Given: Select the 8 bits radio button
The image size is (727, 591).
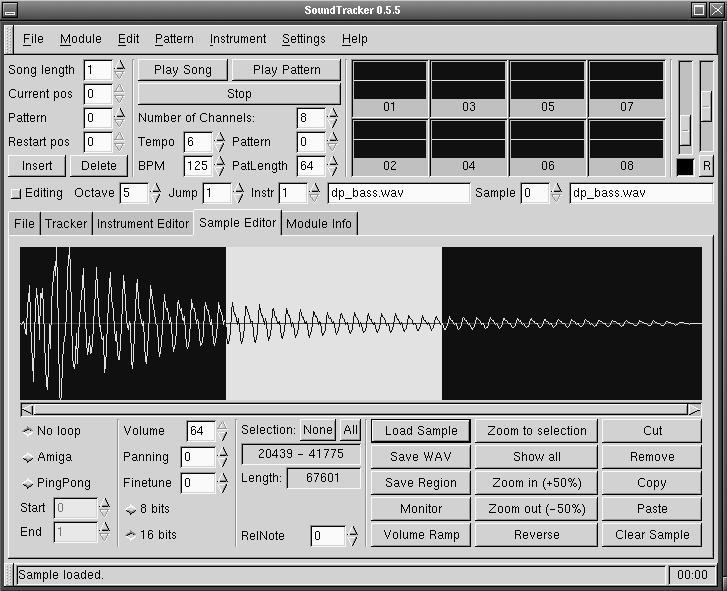Looking at the screenshot, I should pyautogui.click(x=130, y=509).
